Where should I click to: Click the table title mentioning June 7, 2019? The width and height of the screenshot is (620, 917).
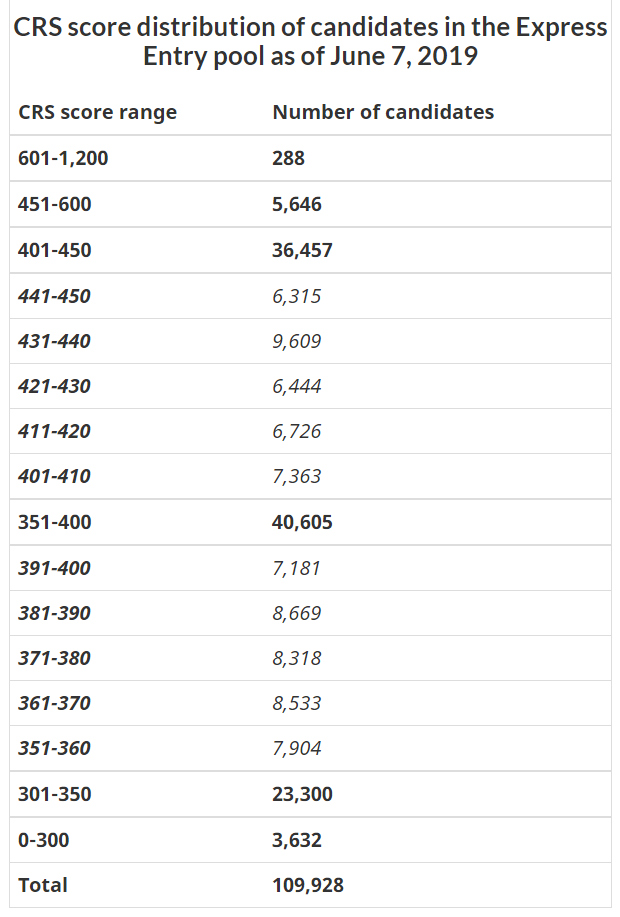pos(310,41)
